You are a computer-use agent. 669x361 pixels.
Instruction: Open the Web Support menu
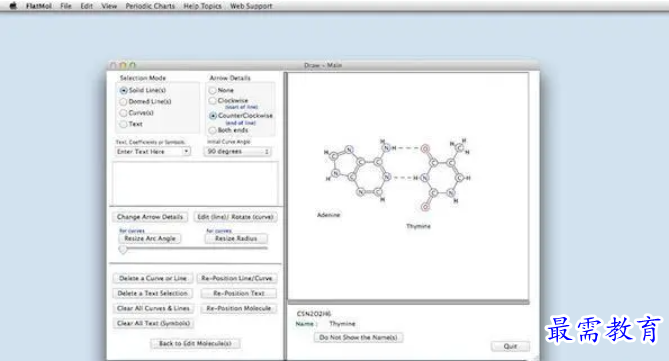[251, 6]
